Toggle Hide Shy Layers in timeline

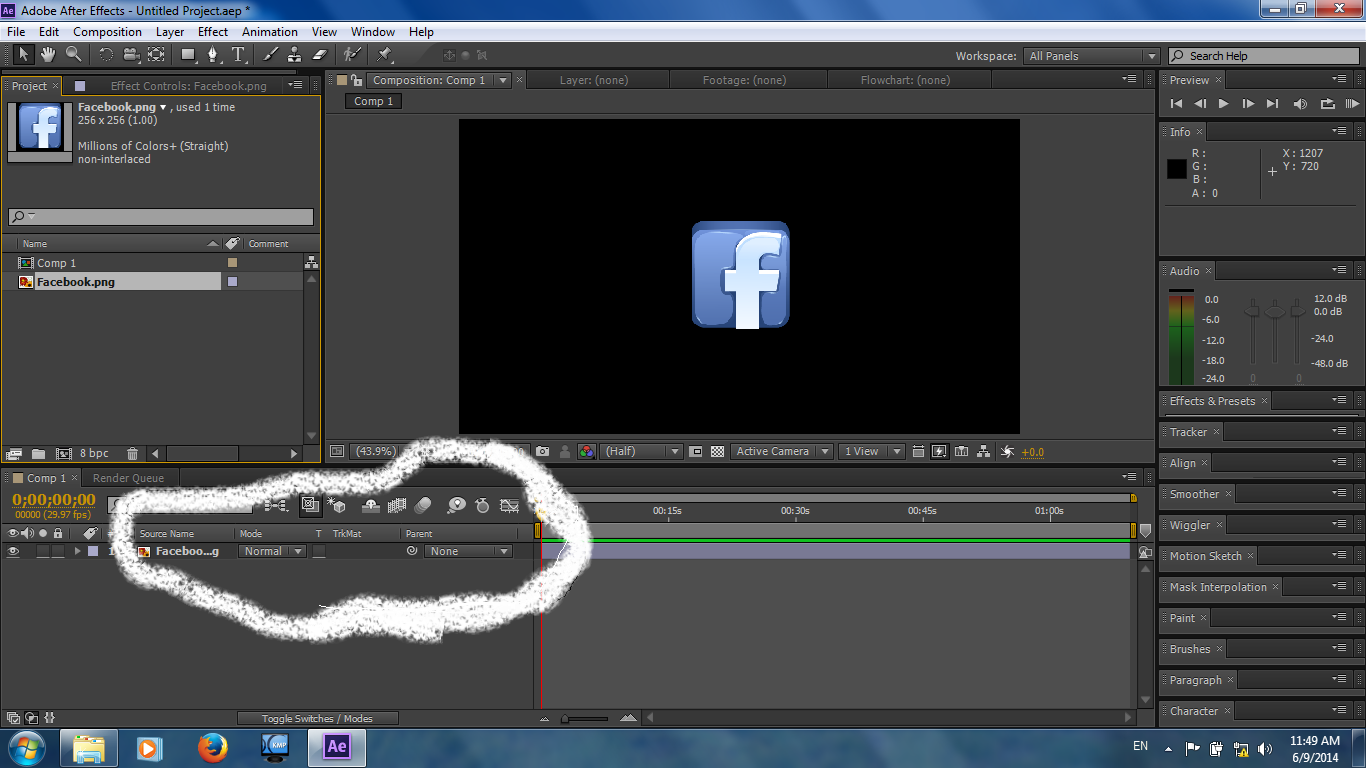tap(371, 506)
